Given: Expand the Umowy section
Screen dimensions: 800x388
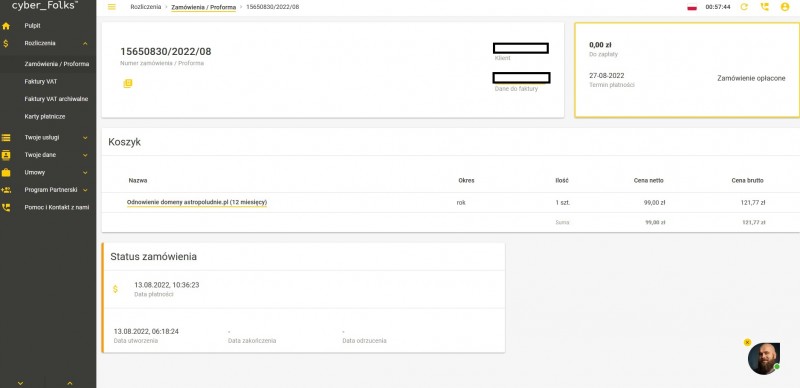Looking at the screenshot, I should [x=85, y=173].
